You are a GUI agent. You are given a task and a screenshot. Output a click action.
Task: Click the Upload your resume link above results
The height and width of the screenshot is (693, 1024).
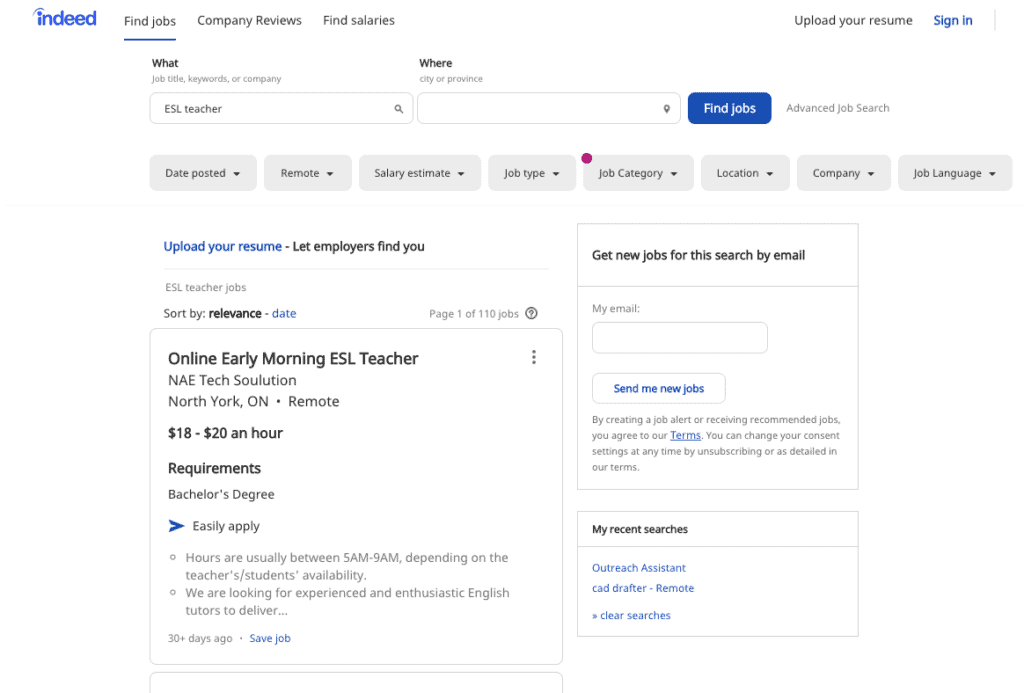point(223,246)
